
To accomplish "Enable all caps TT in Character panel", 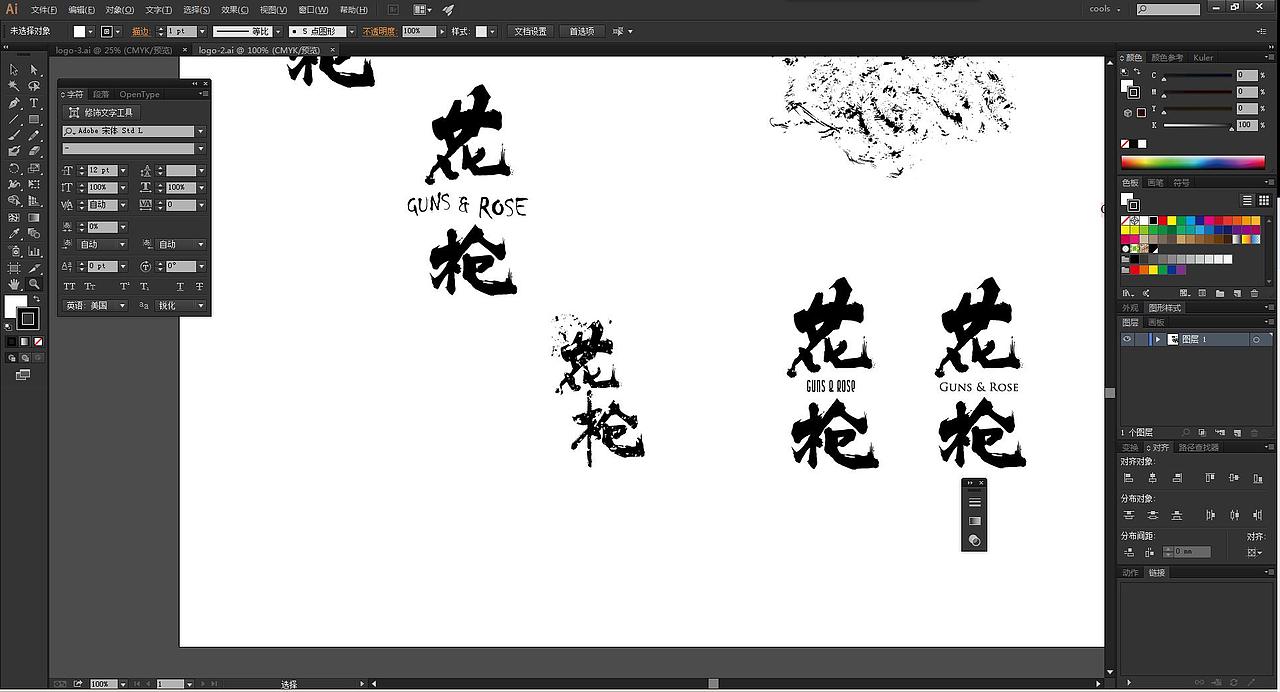I will [69, 287].
